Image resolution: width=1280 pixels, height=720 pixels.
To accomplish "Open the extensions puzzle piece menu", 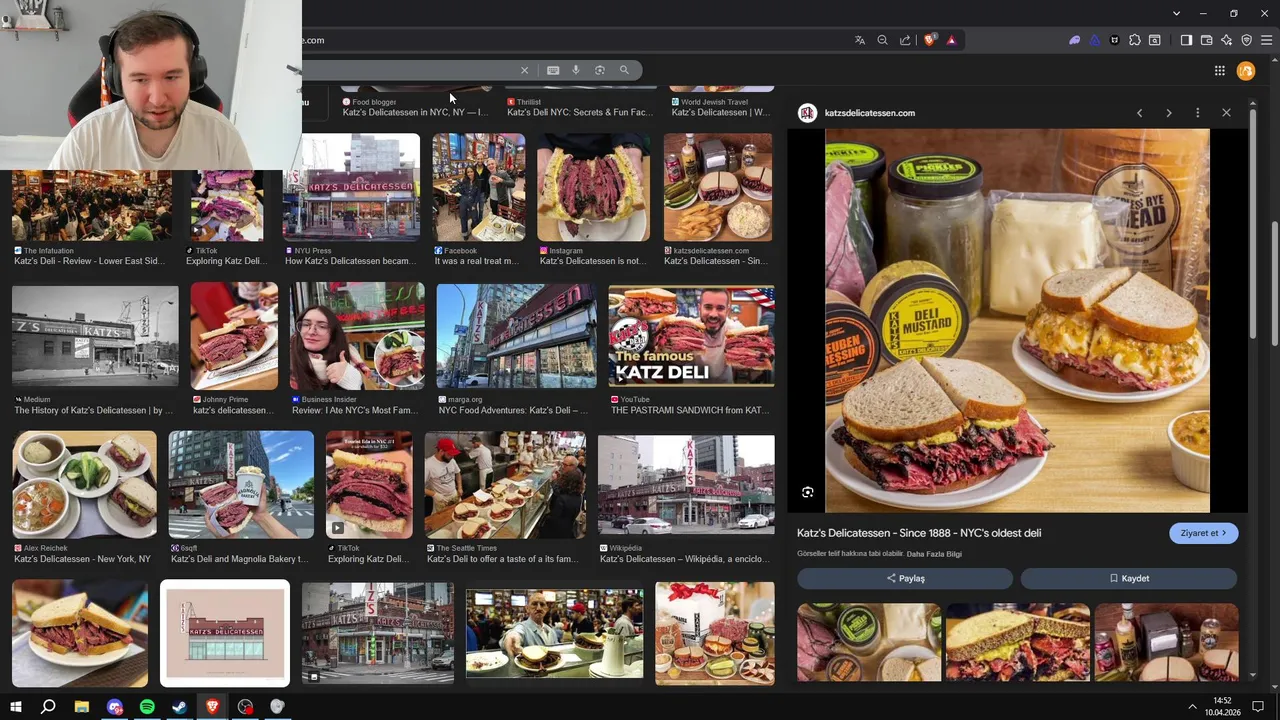I will 1135,40.
